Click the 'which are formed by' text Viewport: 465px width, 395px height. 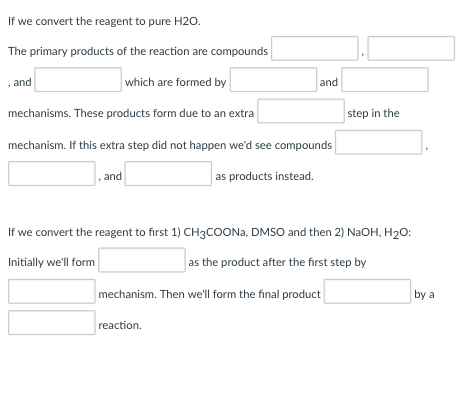coord(176,82)
